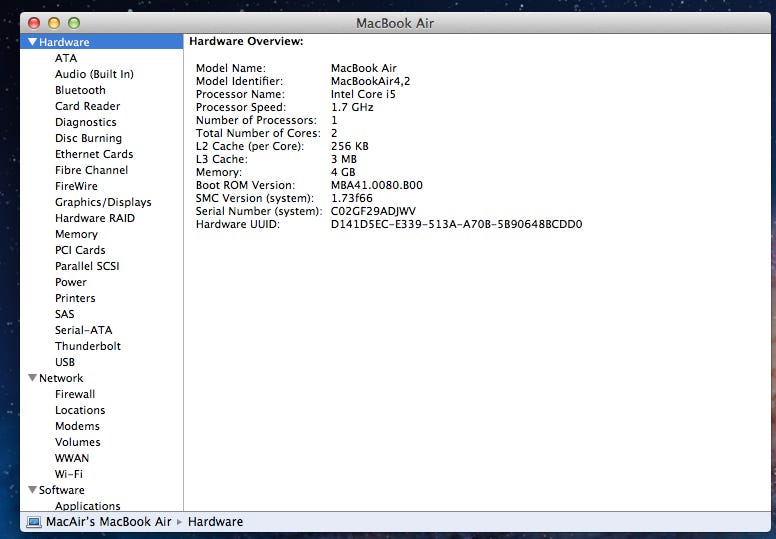Click the 256 KB L2 cache value

pyautogui.click(x=349, y=146)
